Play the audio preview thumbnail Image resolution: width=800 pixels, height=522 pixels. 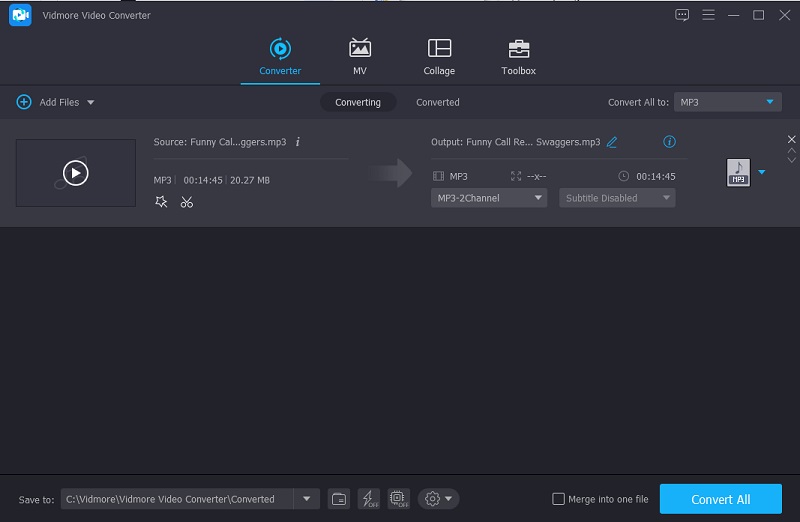click(76, 173)
